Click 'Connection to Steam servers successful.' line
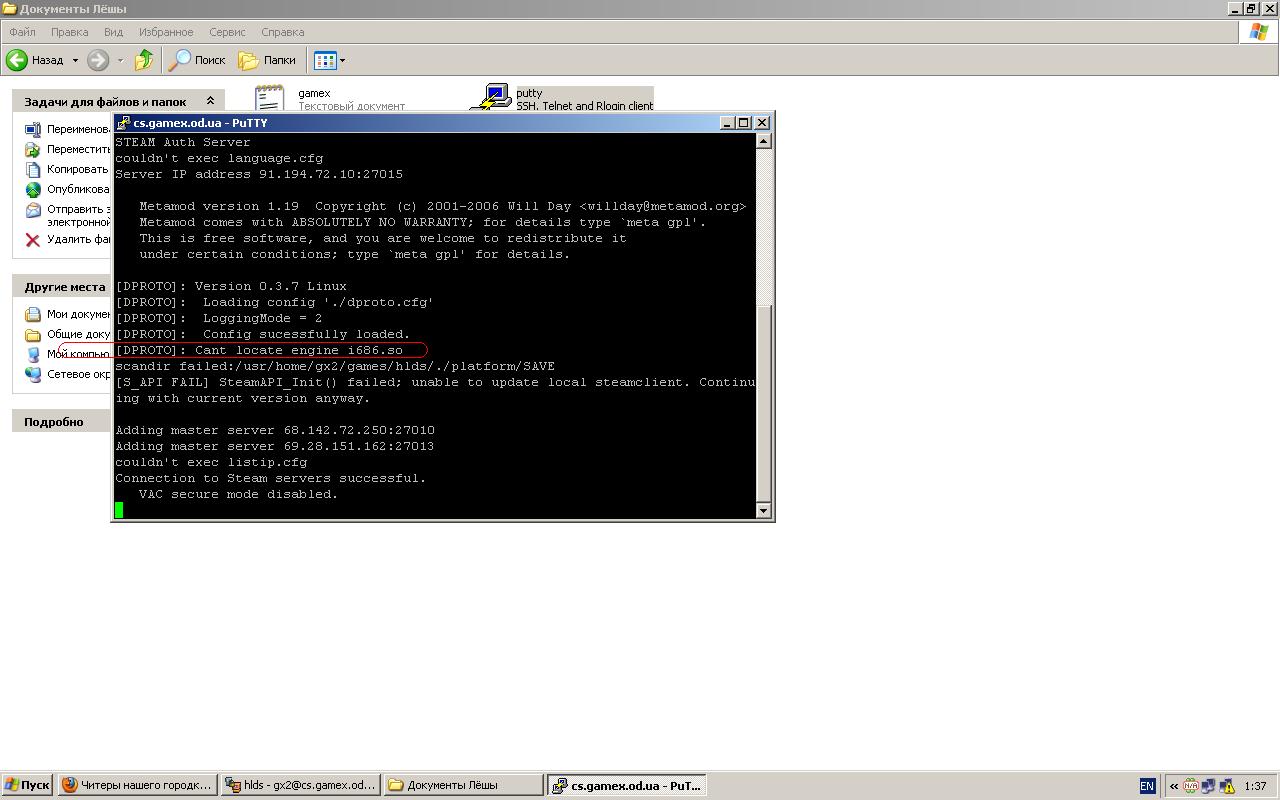The height and width of the screenshot is (800, 1280). click(x=271, y=478)
